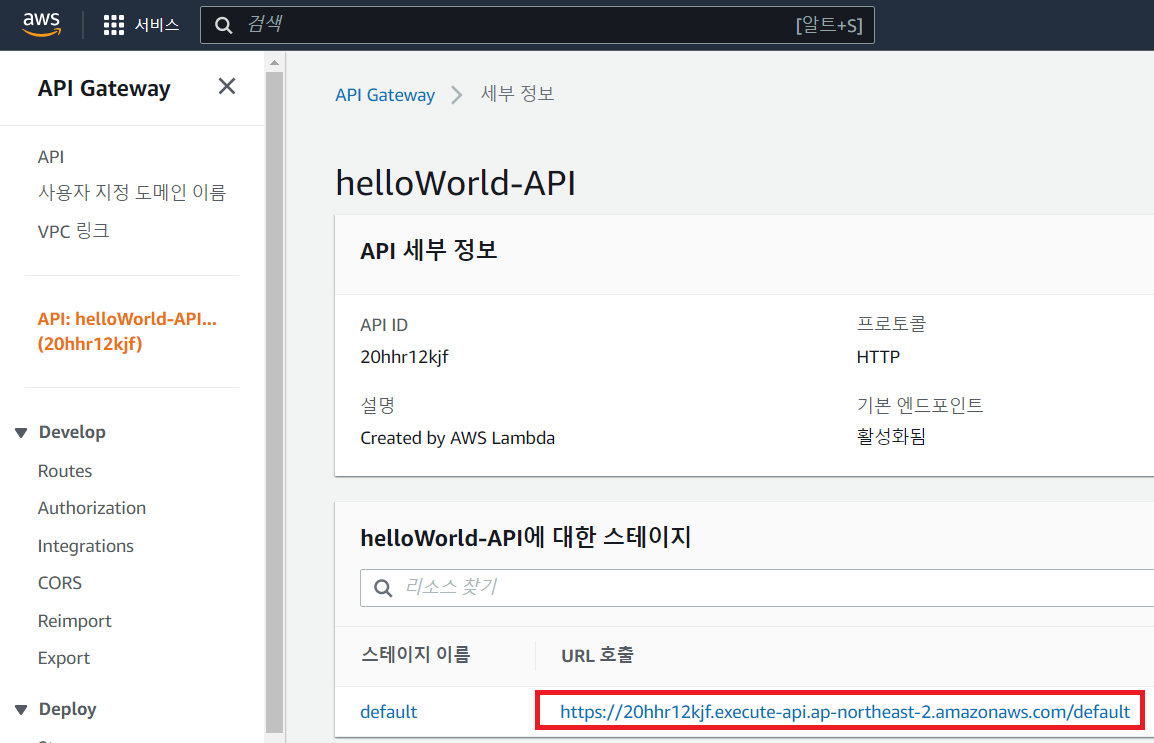Select the API ID value 20hhr12kjf
Viewport: 1154px width, 743px height.
(405, 357)
